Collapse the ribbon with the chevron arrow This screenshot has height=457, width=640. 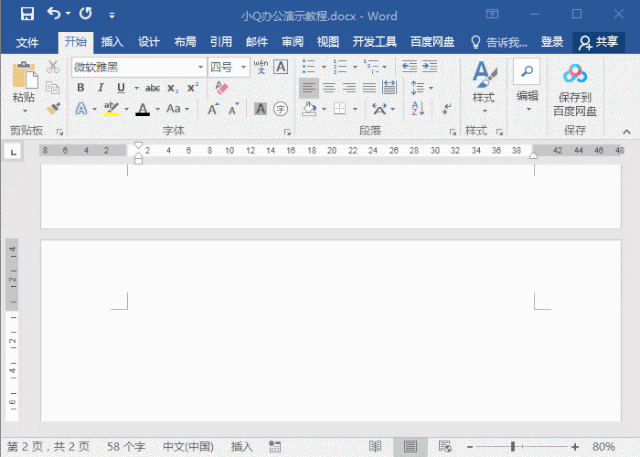627,131
